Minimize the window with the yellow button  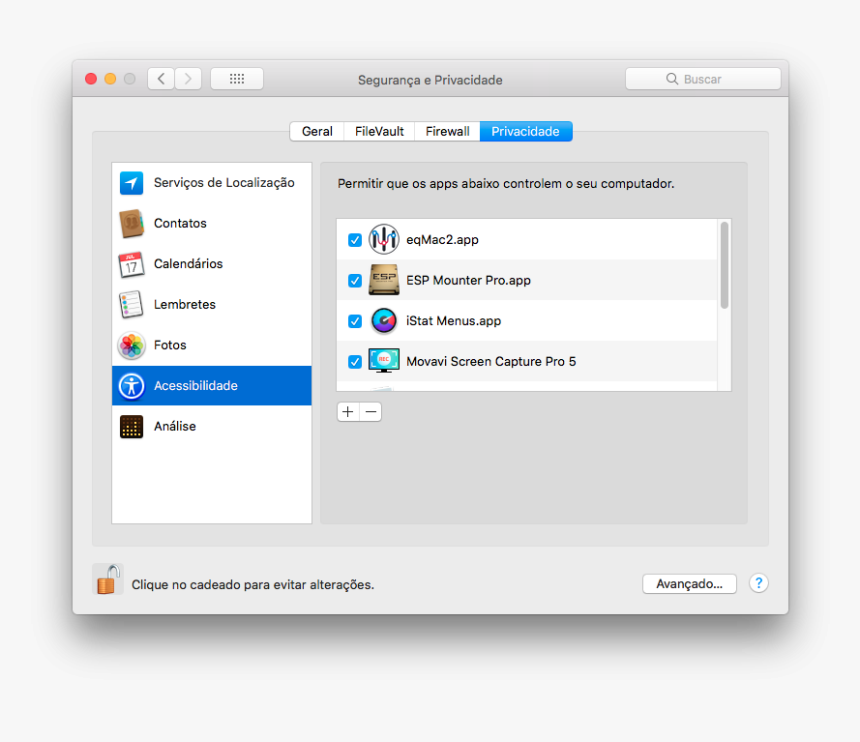tap(110, 79)
